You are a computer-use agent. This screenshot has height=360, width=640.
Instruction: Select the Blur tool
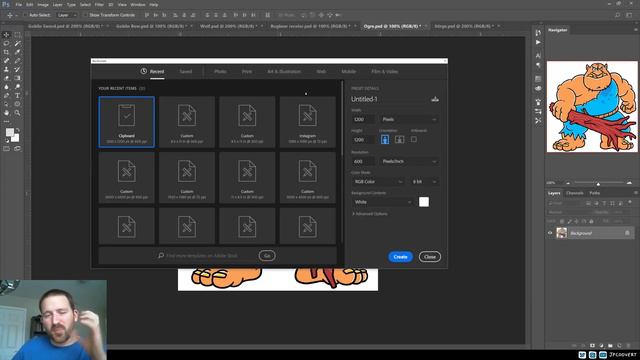[x=6, y=87]
